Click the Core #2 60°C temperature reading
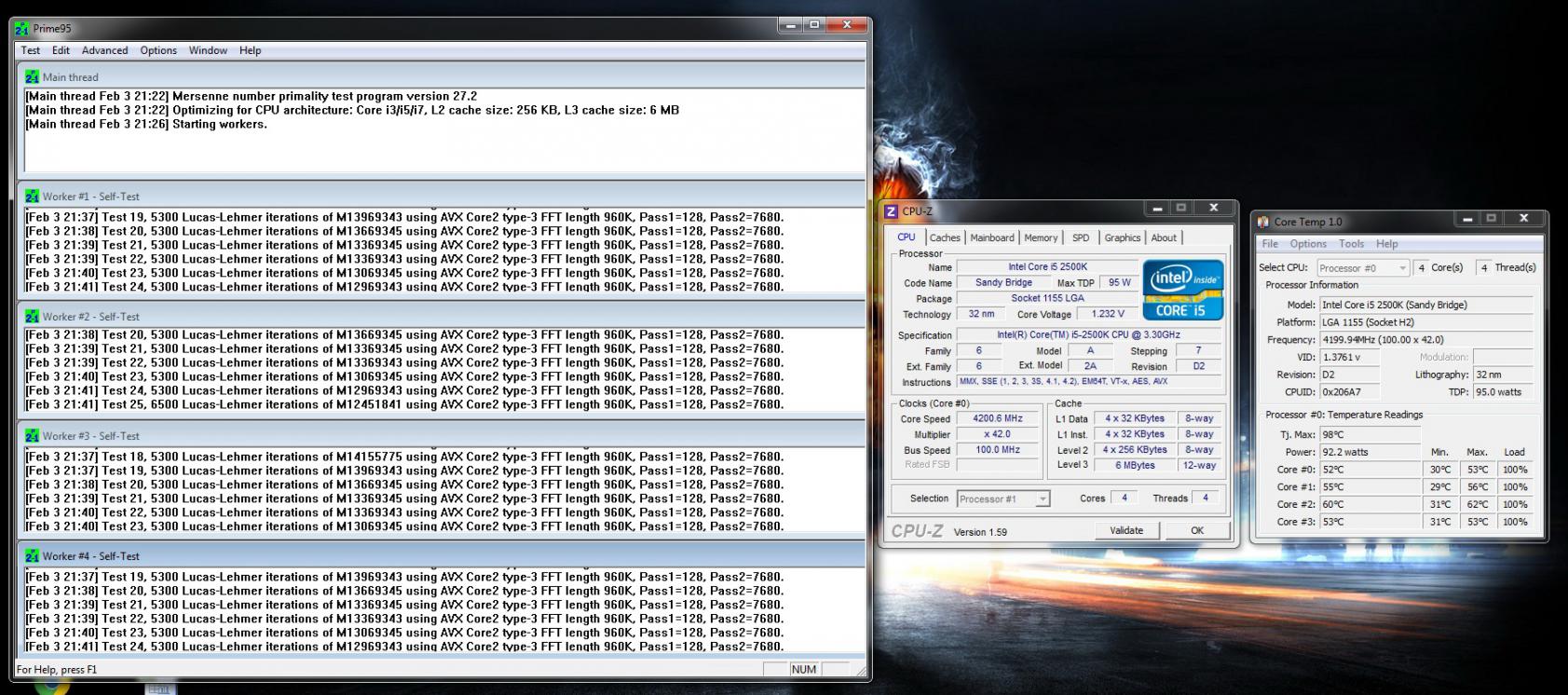 coord(1370,505)
